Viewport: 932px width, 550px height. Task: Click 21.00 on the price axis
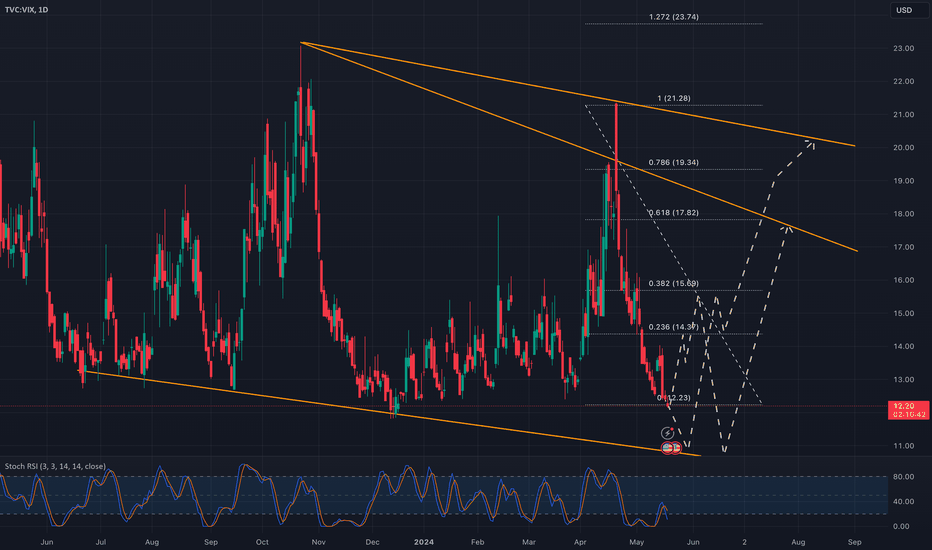903,115
